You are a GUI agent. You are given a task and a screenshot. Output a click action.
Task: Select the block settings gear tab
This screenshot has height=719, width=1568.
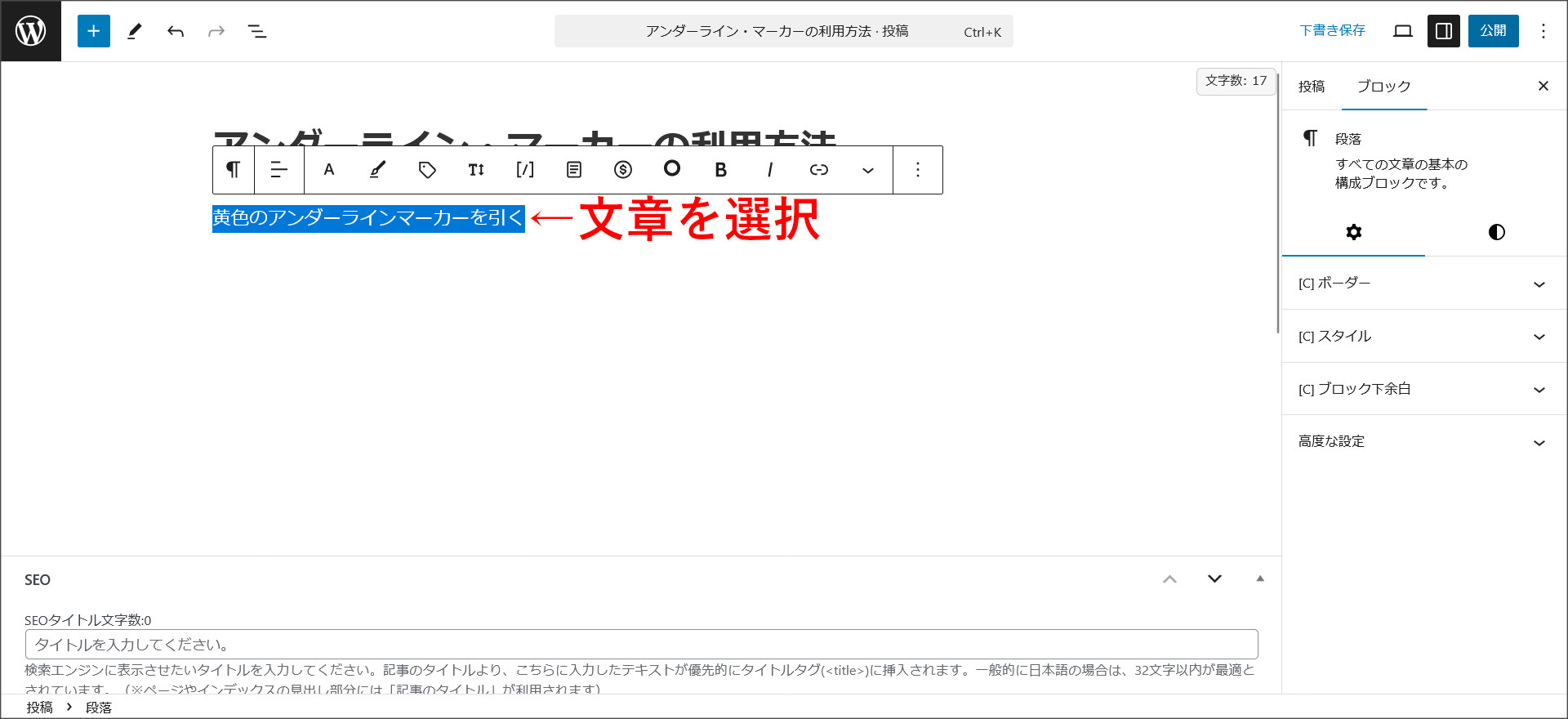pos(1354,232)
